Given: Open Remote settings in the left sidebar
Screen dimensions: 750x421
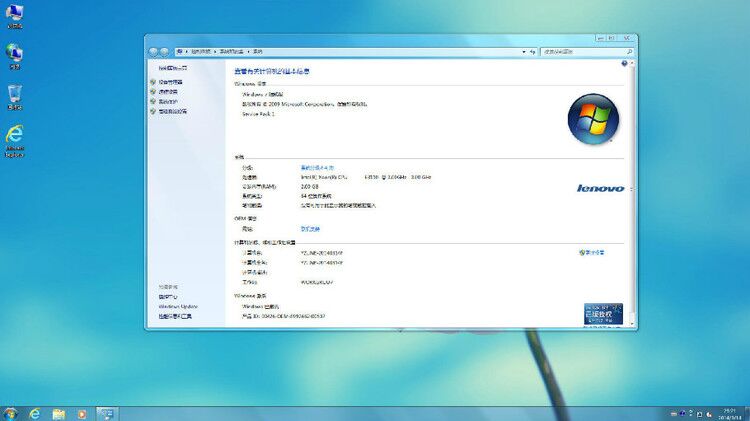Looking at the screenshot, I should pos(168,92).
